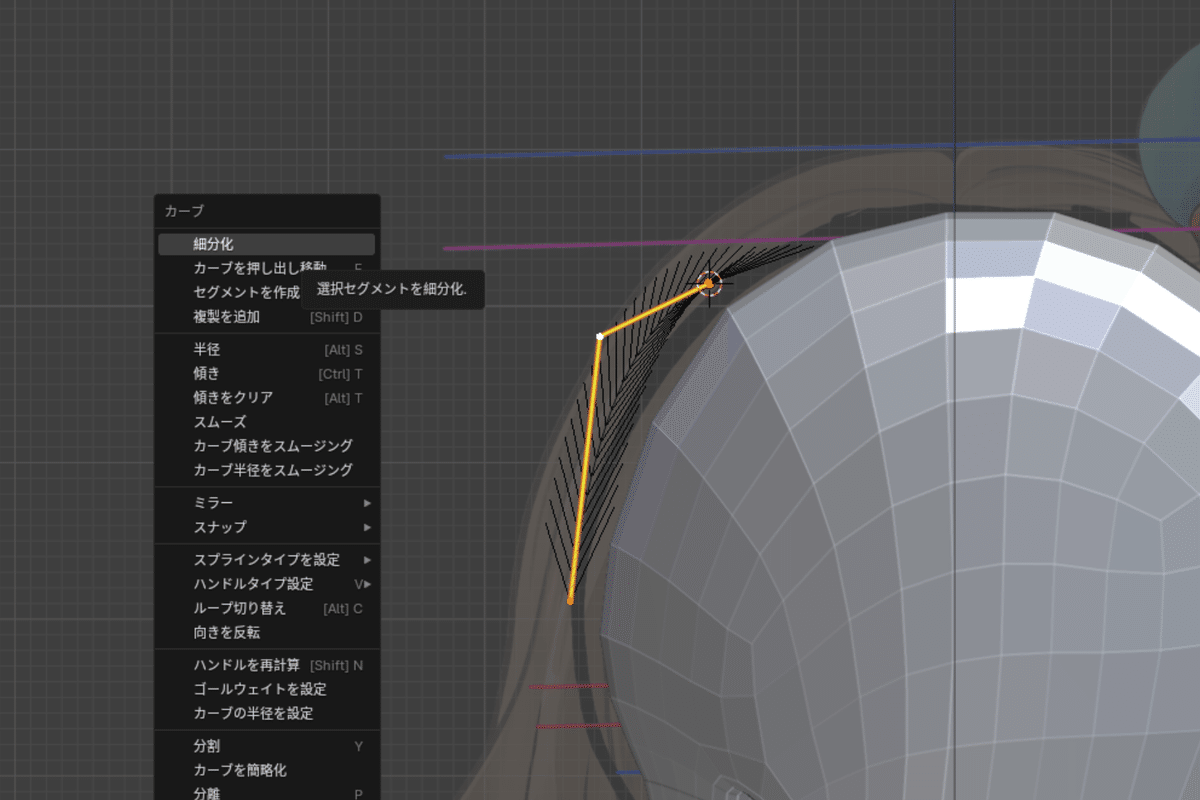Choose 傾きをクリア from the menu
Screen dimensions: 1200x800
click(266, 398)
